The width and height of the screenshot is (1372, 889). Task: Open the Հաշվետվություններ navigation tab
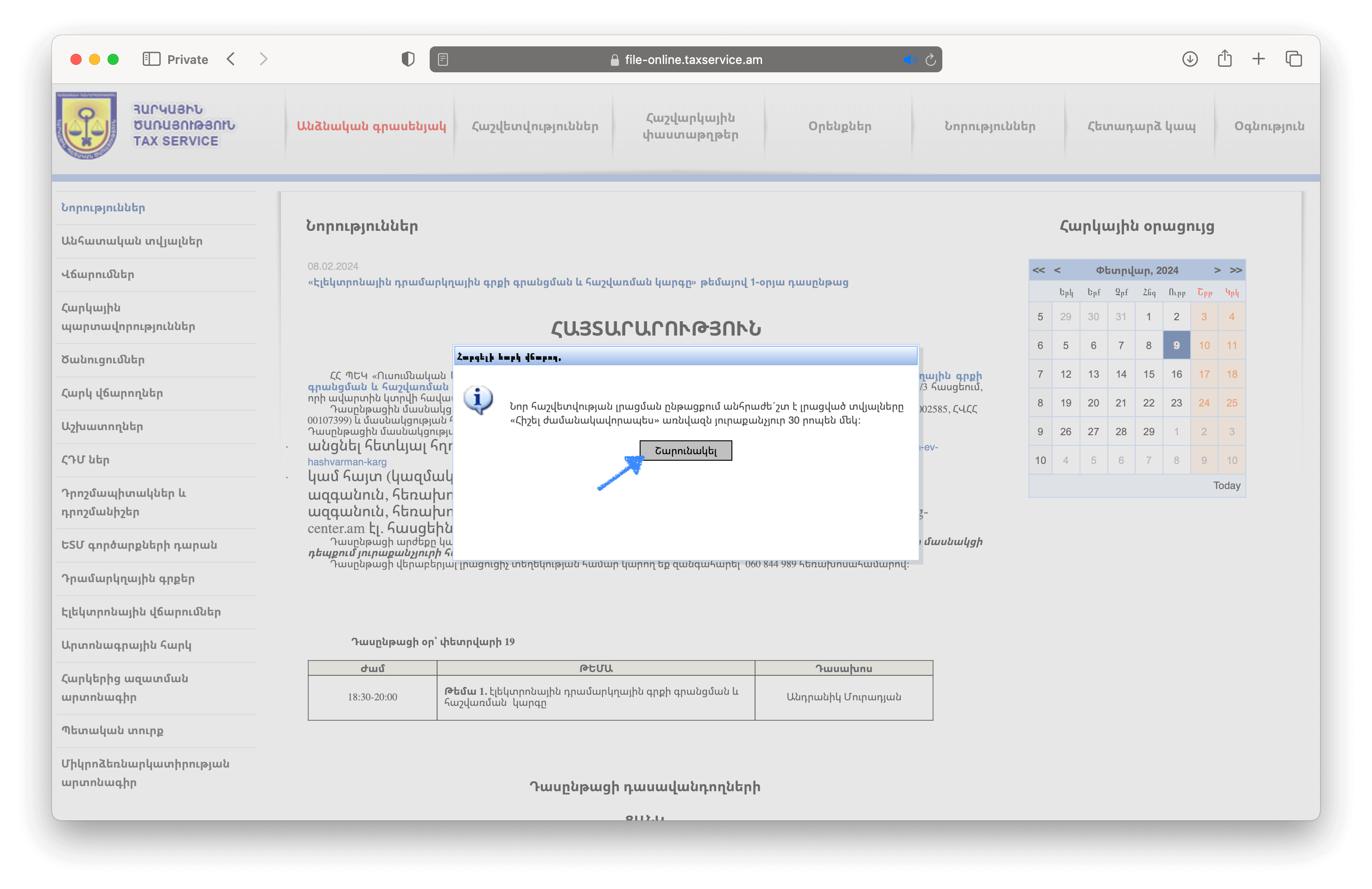tap(534, 126)
